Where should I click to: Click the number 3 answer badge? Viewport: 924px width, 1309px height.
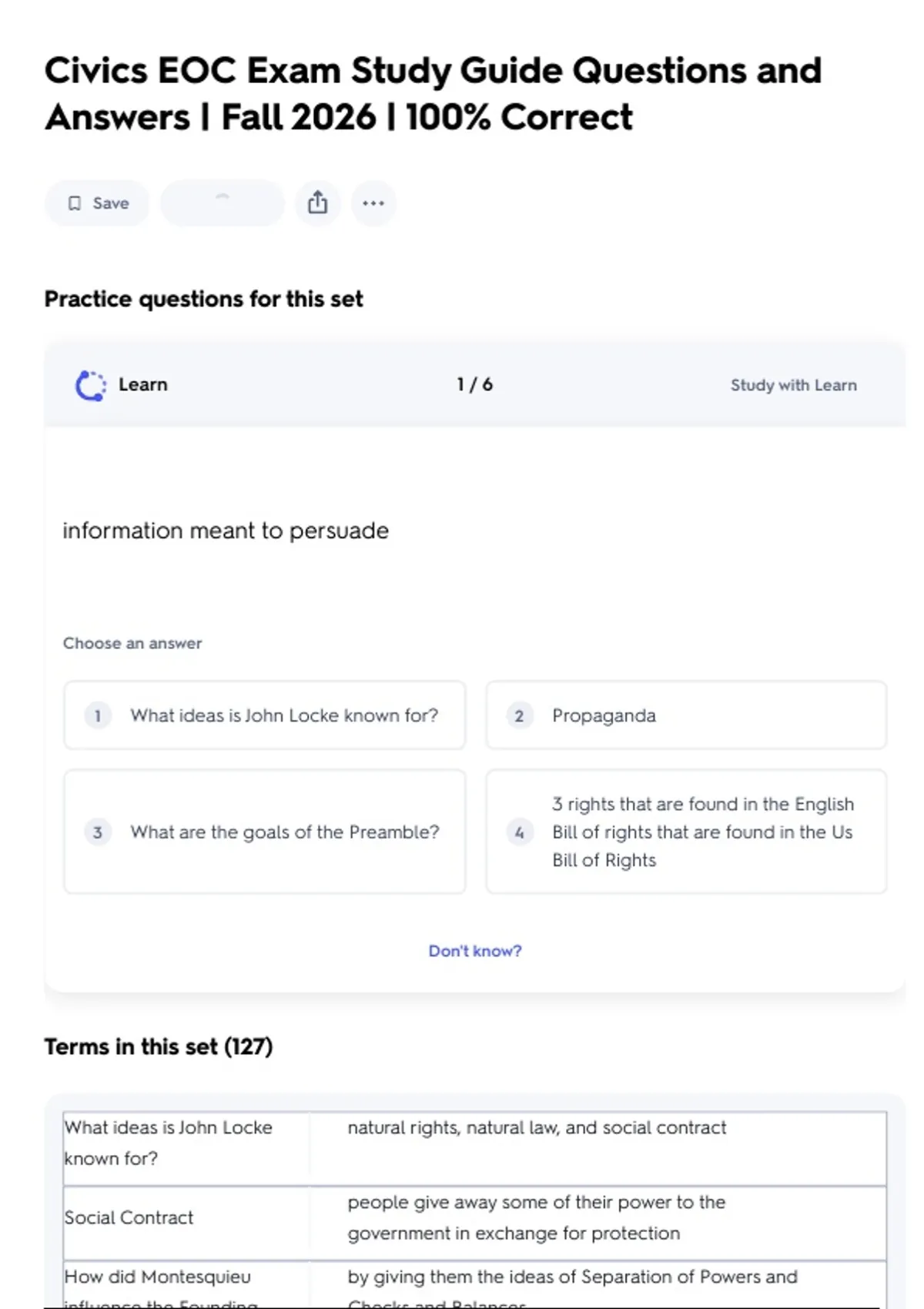(x=98, y=832)
